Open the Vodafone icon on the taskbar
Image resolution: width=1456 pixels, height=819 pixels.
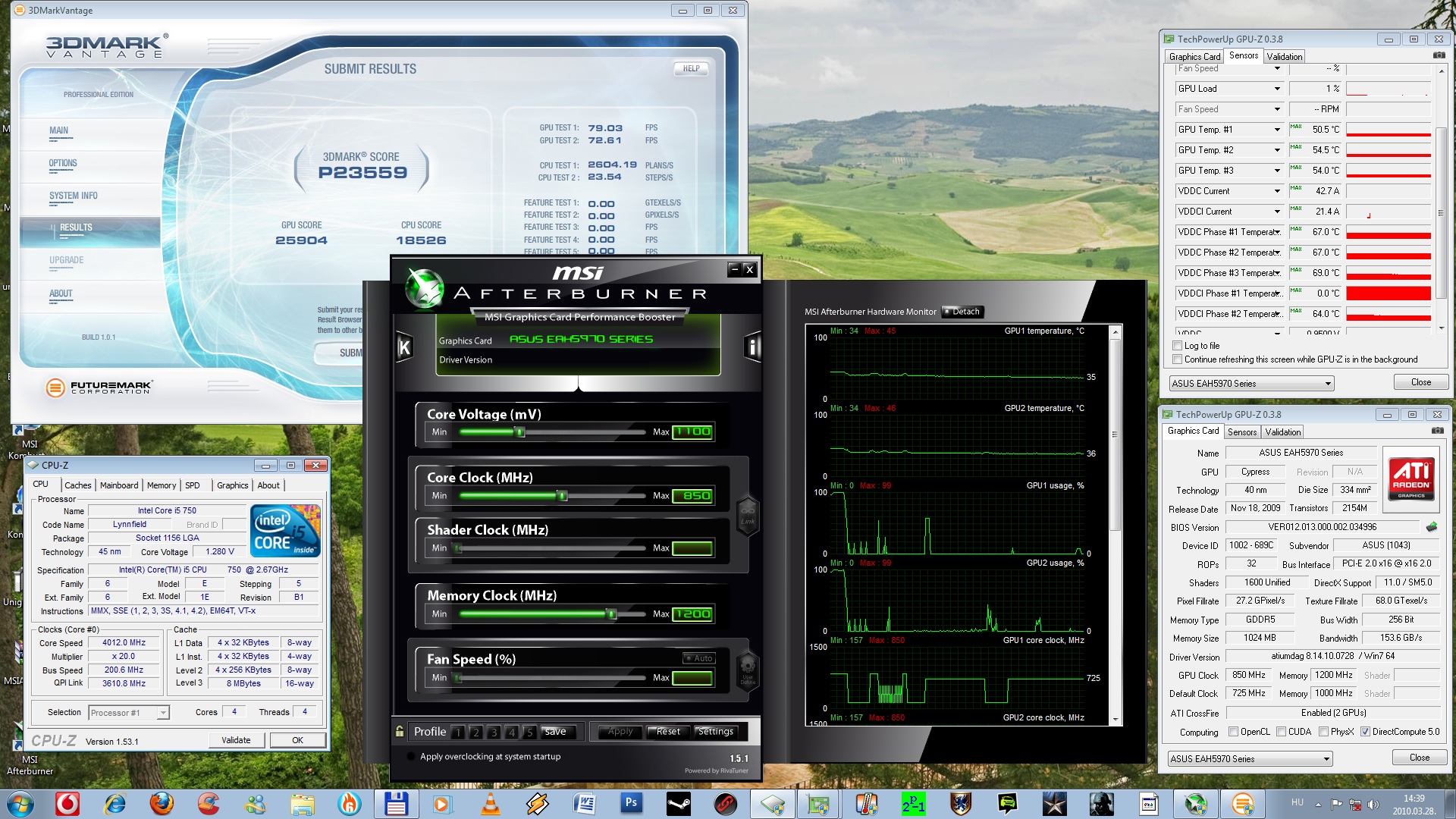[67, 803]
